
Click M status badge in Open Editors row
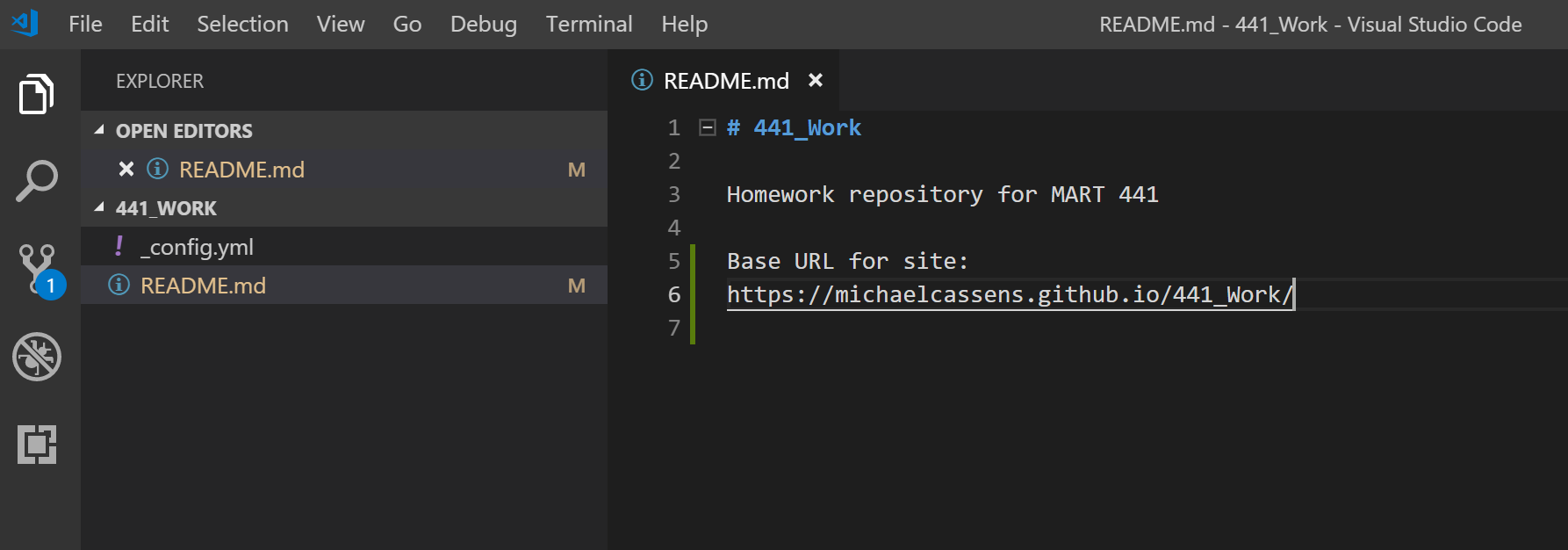577,169
